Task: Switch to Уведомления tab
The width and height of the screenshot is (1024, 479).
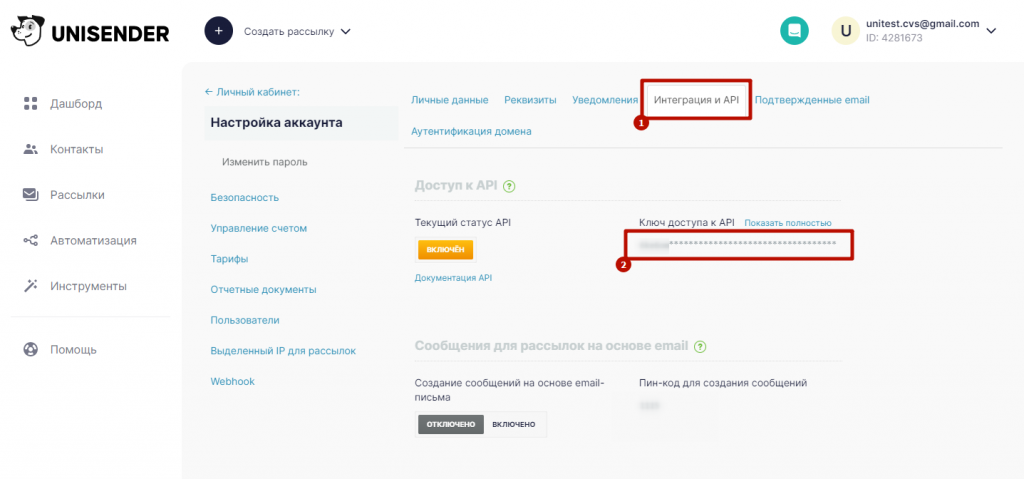Action: point(605,100)
